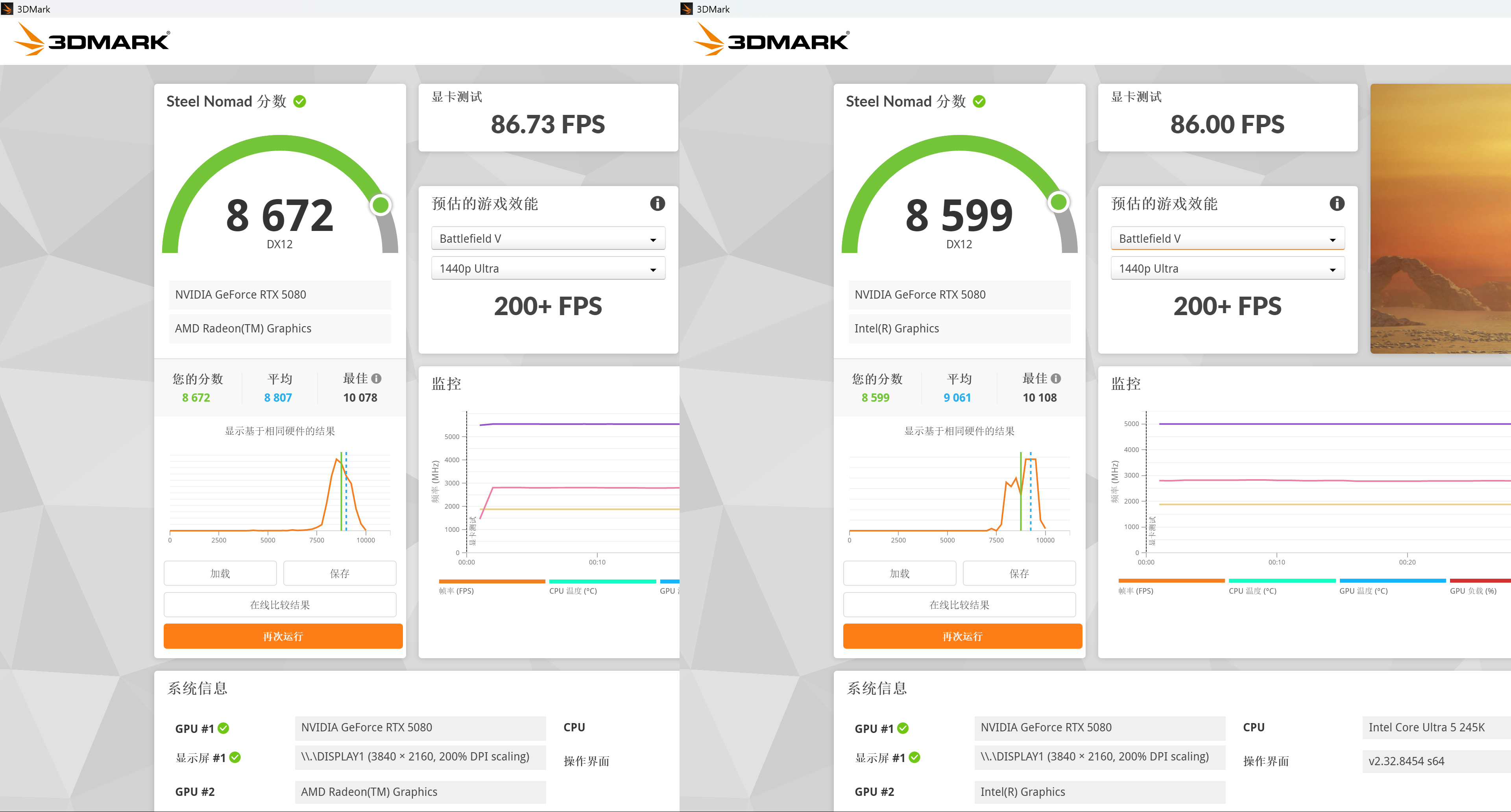
Task: Click left 再次运行 orange button
Action: [283, 636]
